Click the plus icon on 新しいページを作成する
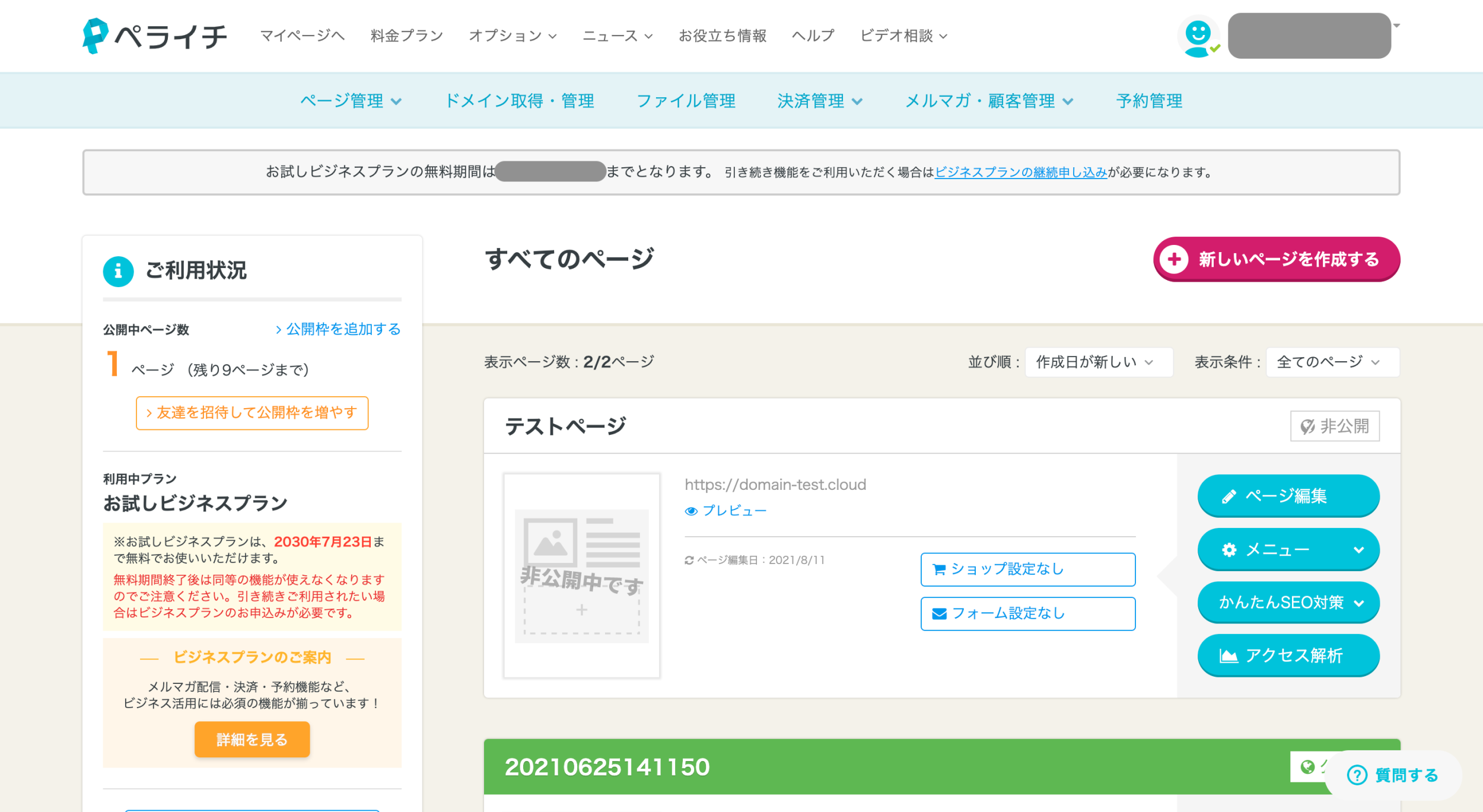Image resolution: width=1483 pixels, height=812 pixels. coord(1174,259)
